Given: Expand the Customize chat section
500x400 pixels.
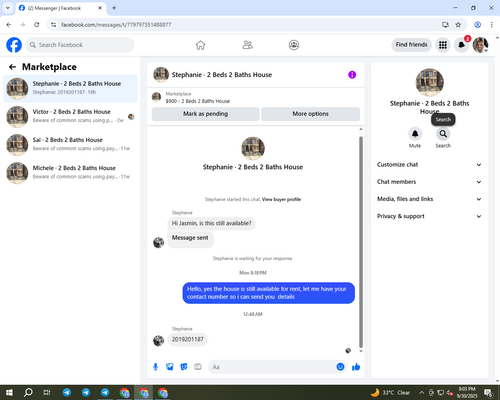Looking at the screenshot, I should point(429,165).
